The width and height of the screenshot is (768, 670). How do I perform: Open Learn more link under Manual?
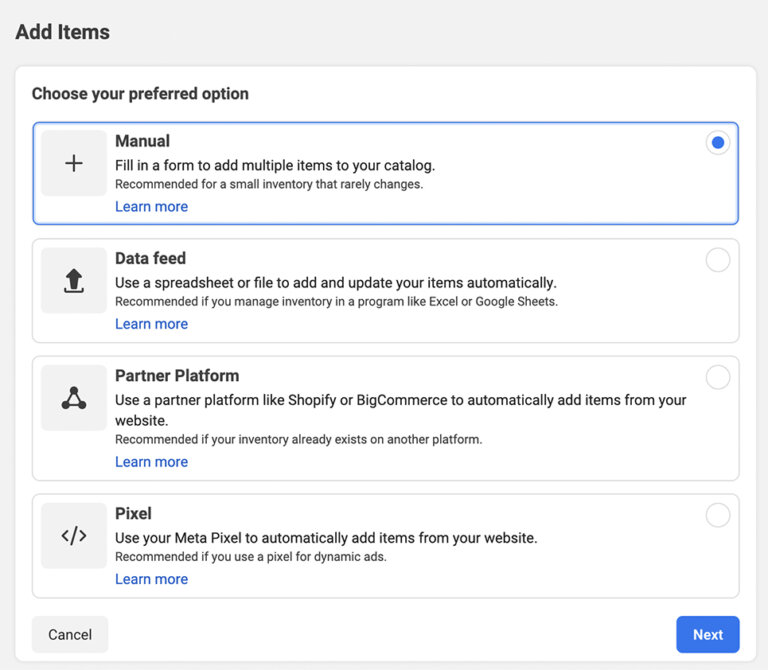click(151, 207)
